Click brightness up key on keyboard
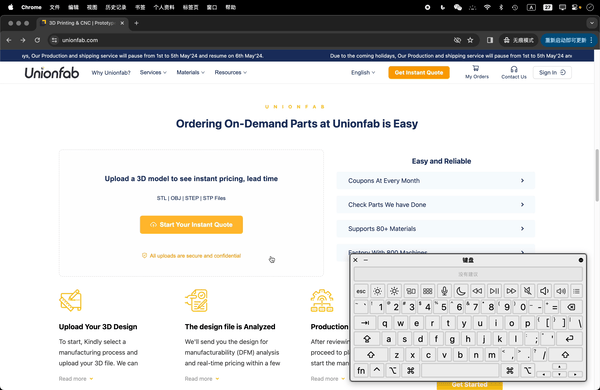600x390 pixels. [x=394, y=291]
